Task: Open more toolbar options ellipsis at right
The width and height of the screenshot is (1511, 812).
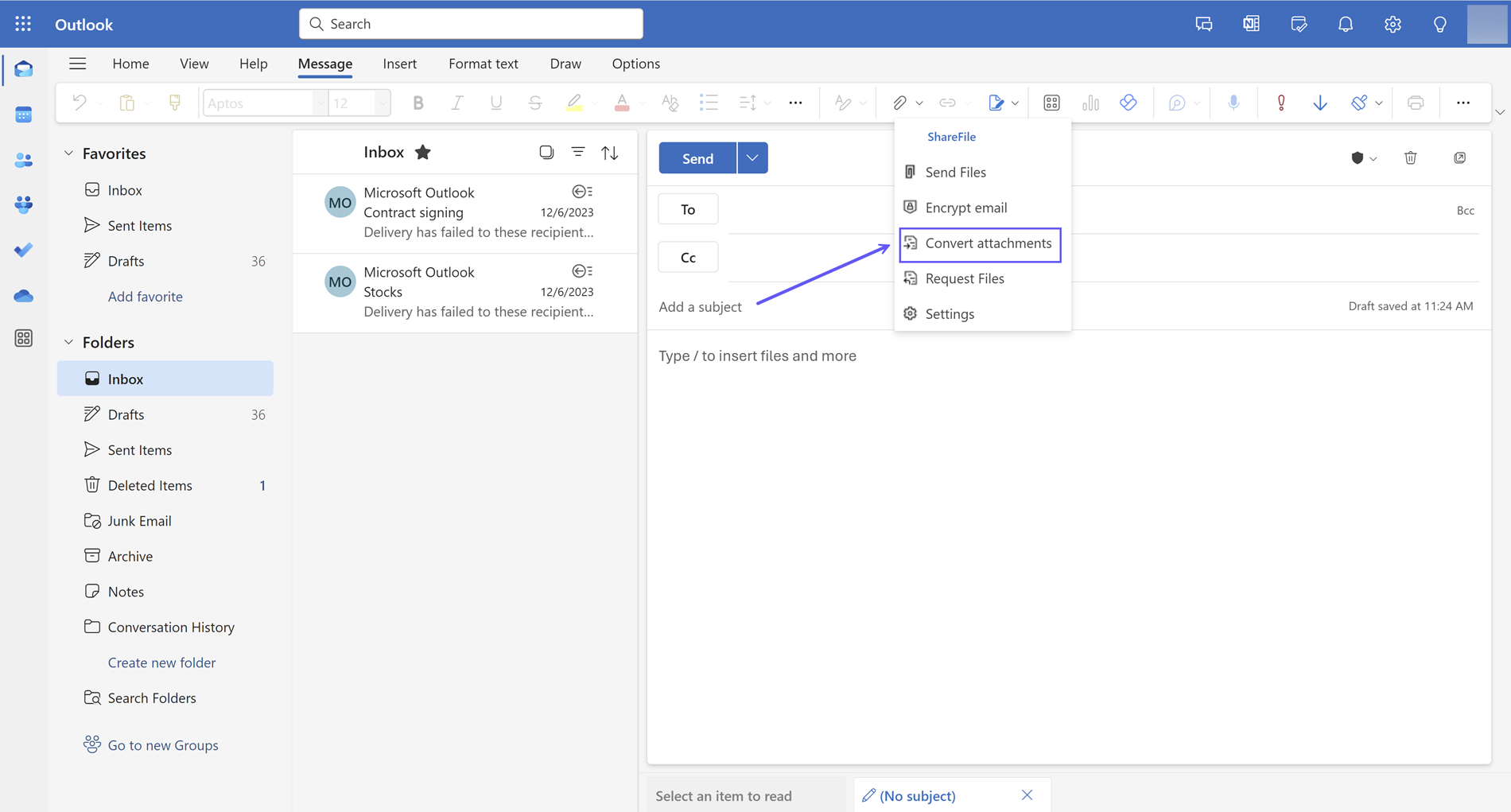Action: 1463,103
